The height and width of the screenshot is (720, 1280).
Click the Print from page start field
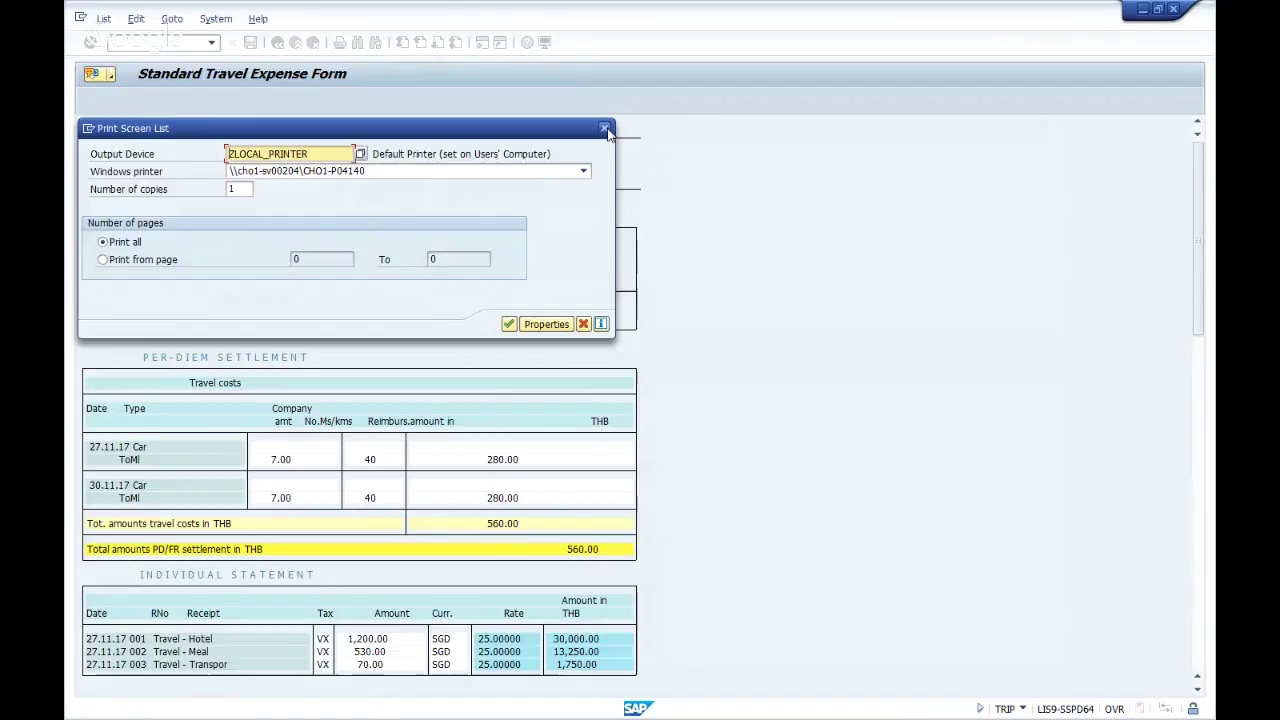coord(322,259)
